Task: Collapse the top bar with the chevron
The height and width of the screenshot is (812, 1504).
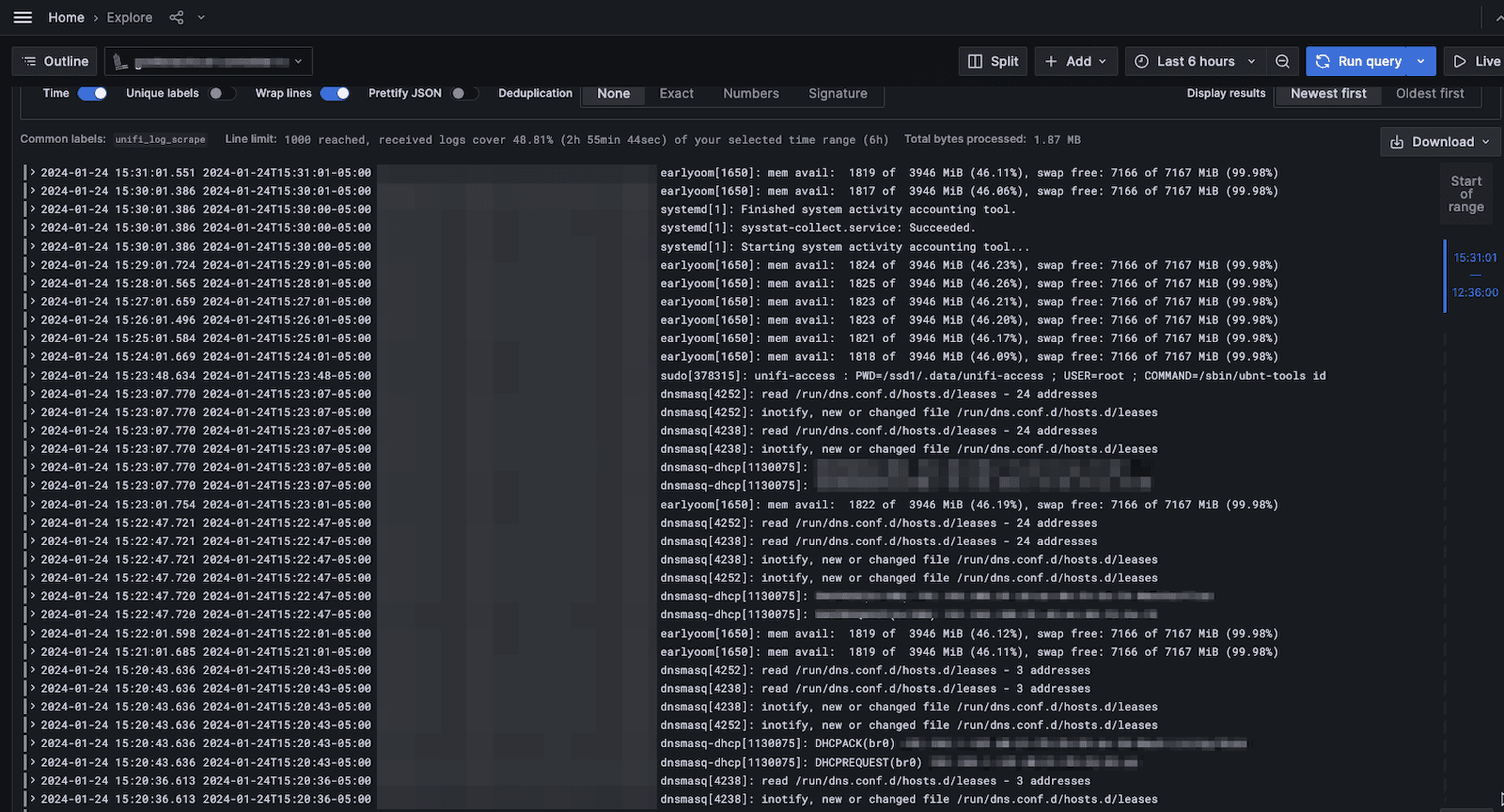Action: pos(1499,17)
